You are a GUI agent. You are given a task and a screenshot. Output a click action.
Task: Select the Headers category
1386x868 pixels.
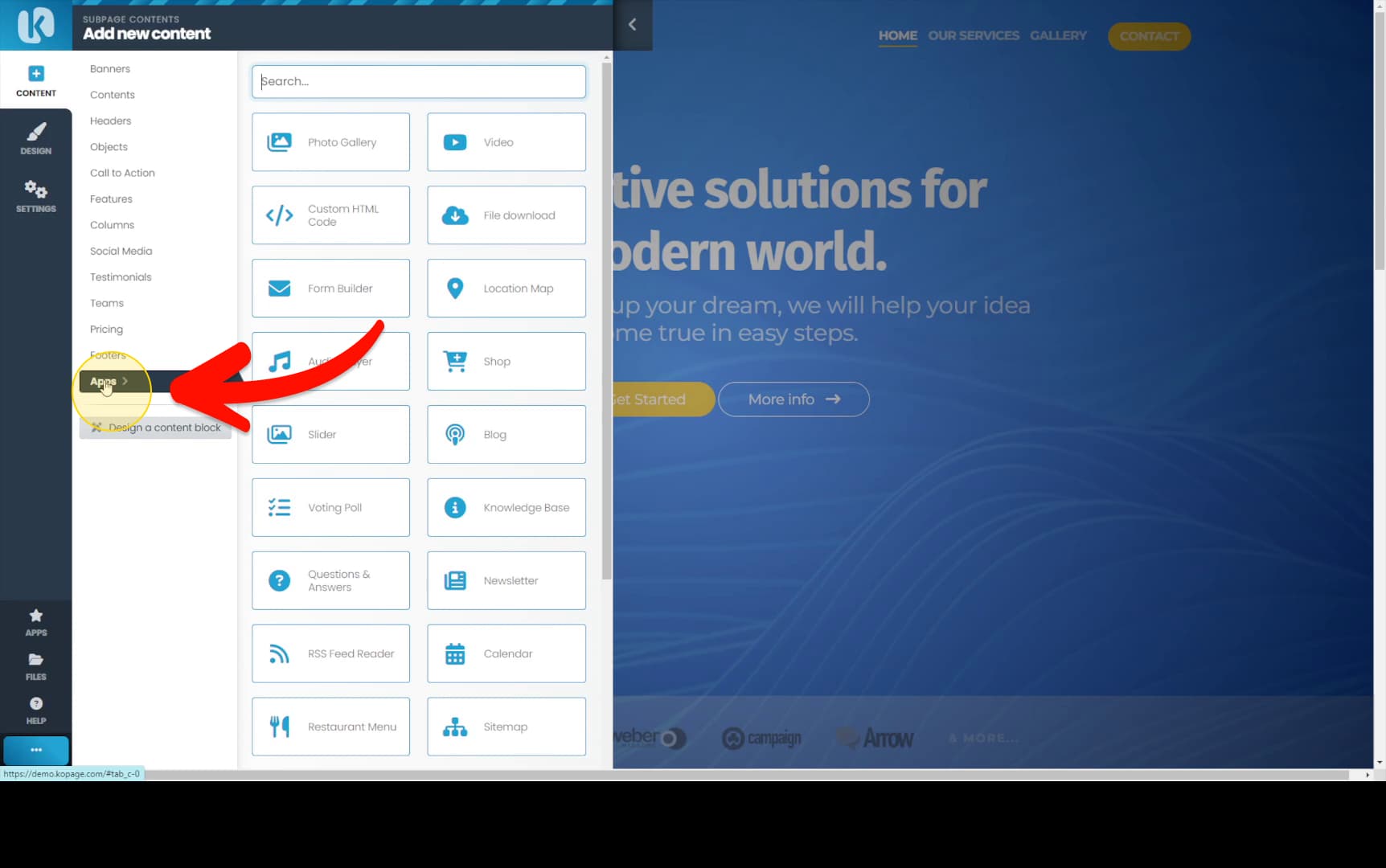click(111, 121)
